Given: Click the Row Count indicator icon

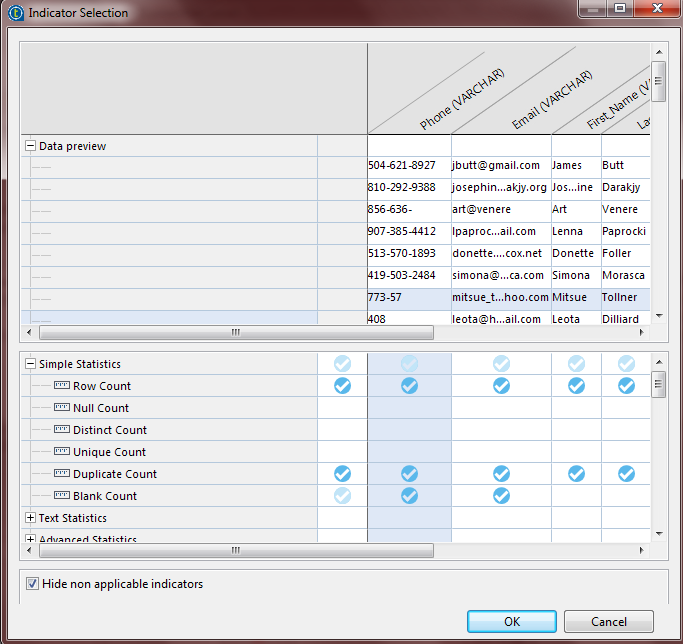Looking at the screenshot, I should click(62, 386).
